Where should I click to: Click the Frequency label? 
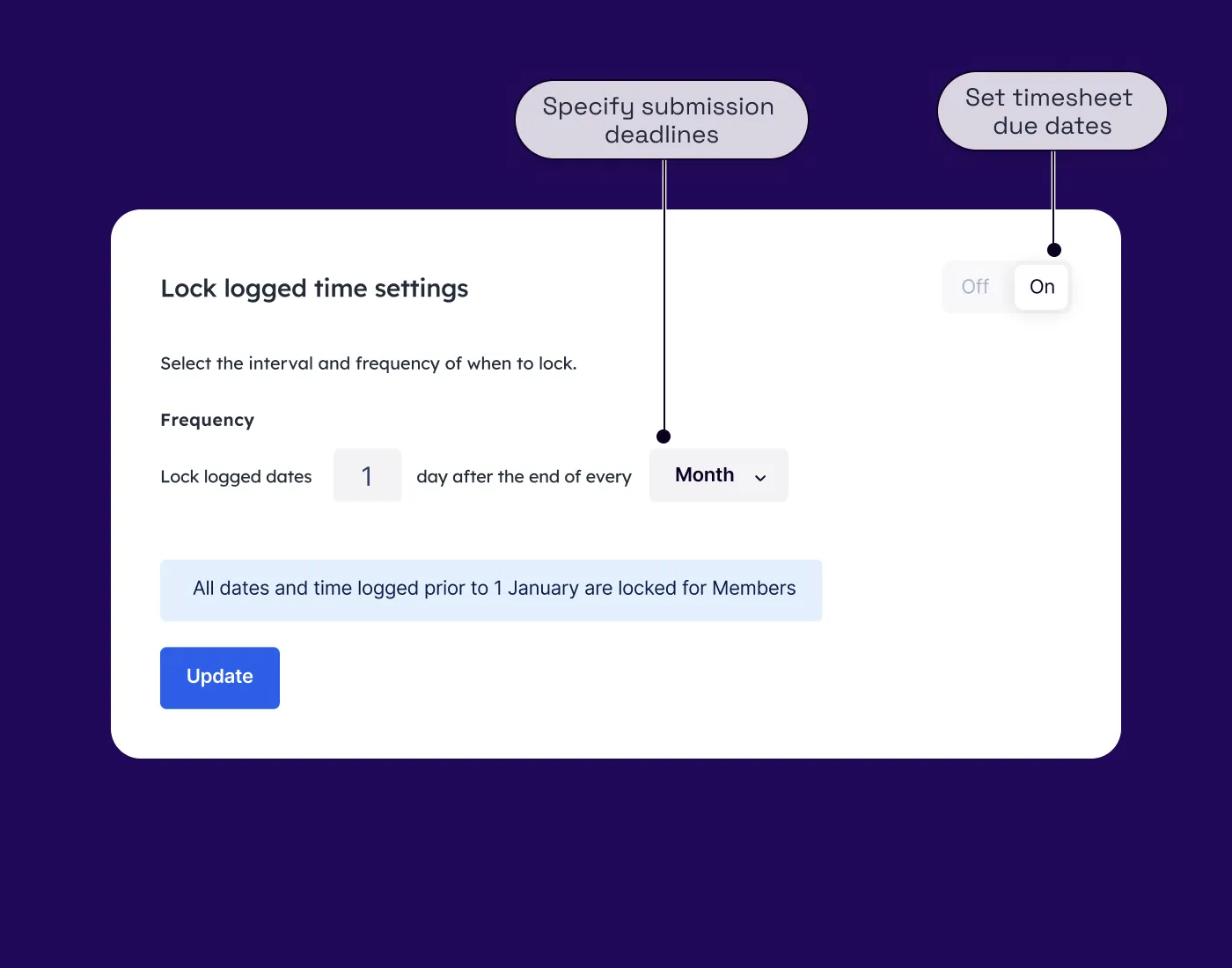click(x=207, y=420)
